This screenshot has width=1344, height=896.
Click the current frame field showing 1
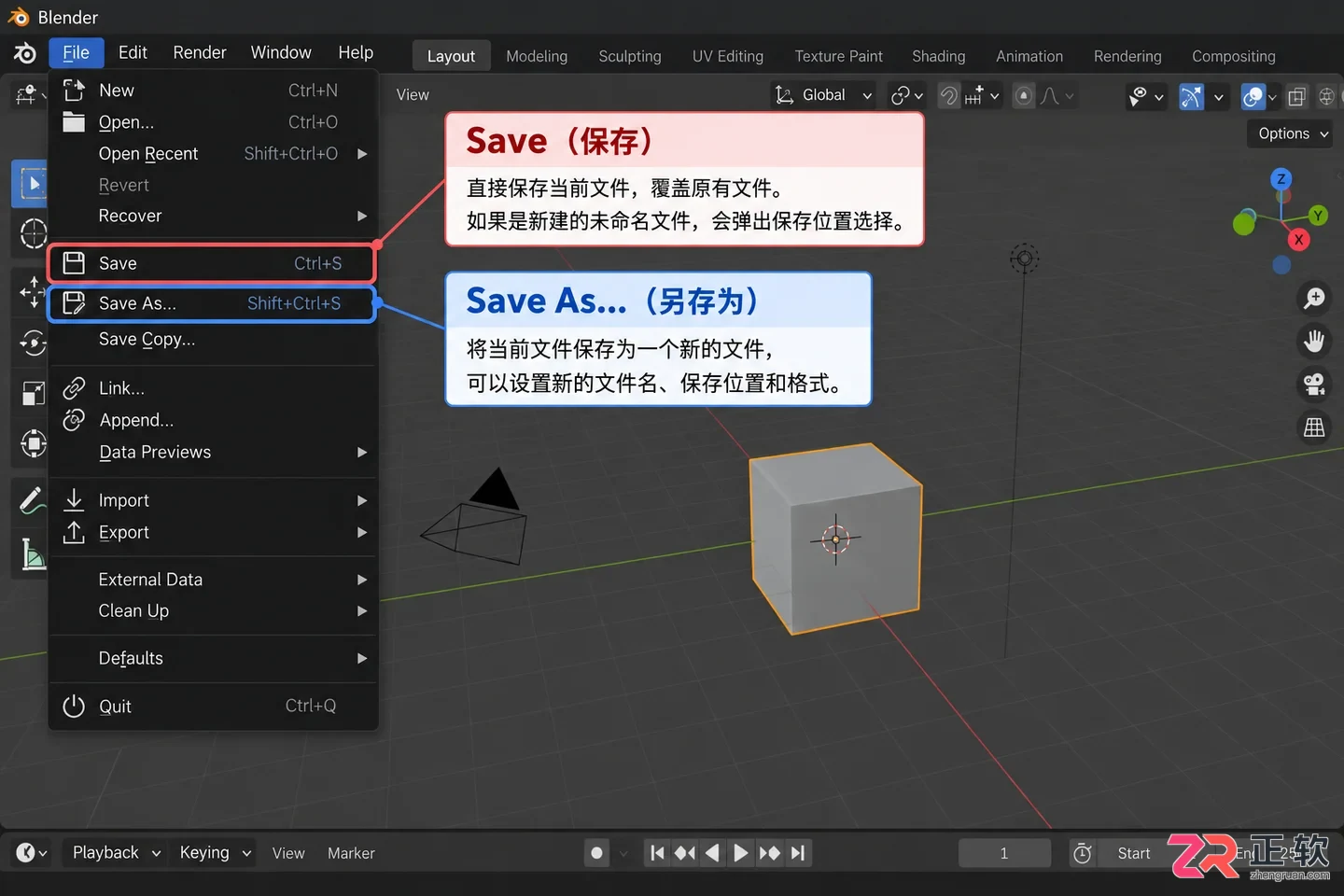[1004, 853]
